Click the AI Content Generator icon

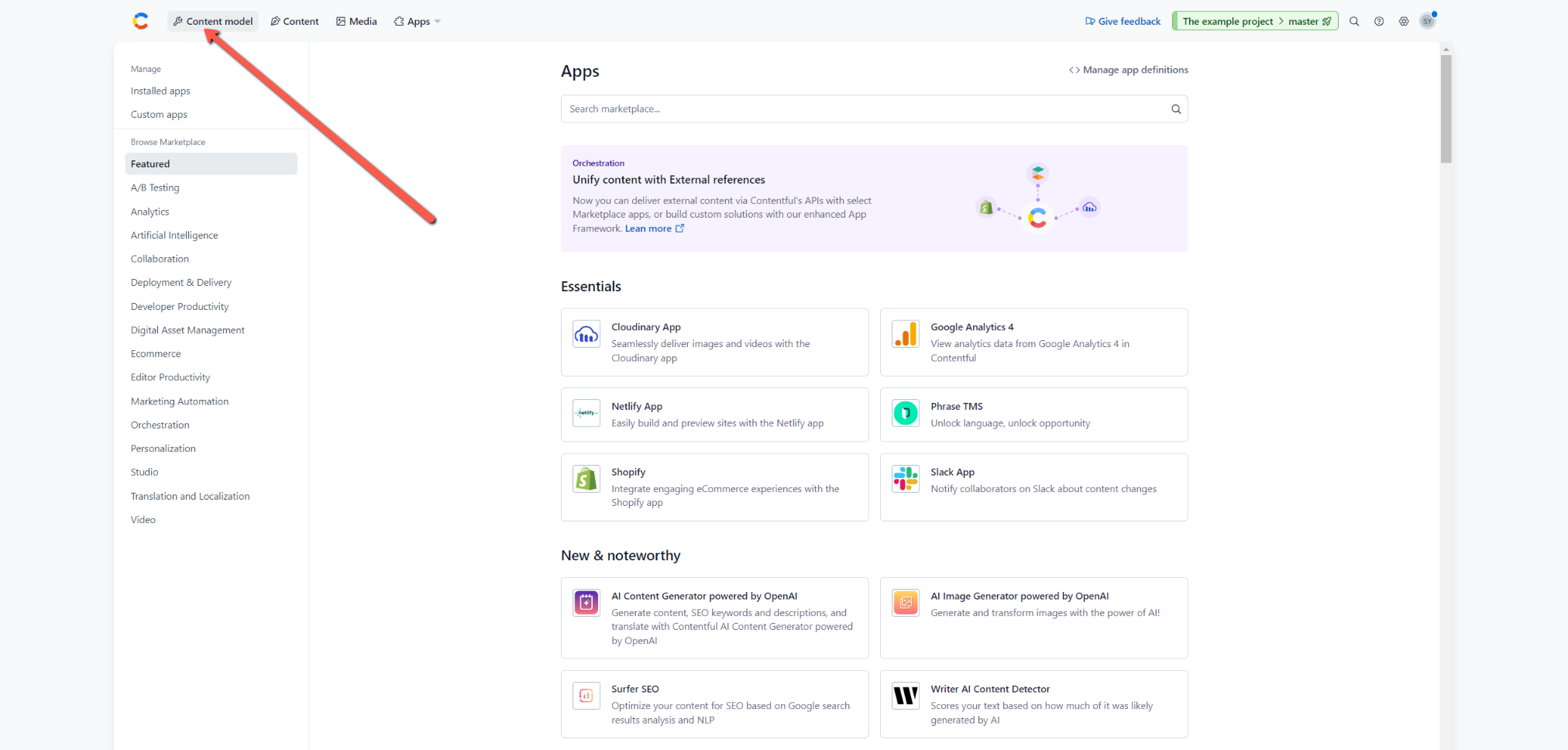tap(586, 603)
